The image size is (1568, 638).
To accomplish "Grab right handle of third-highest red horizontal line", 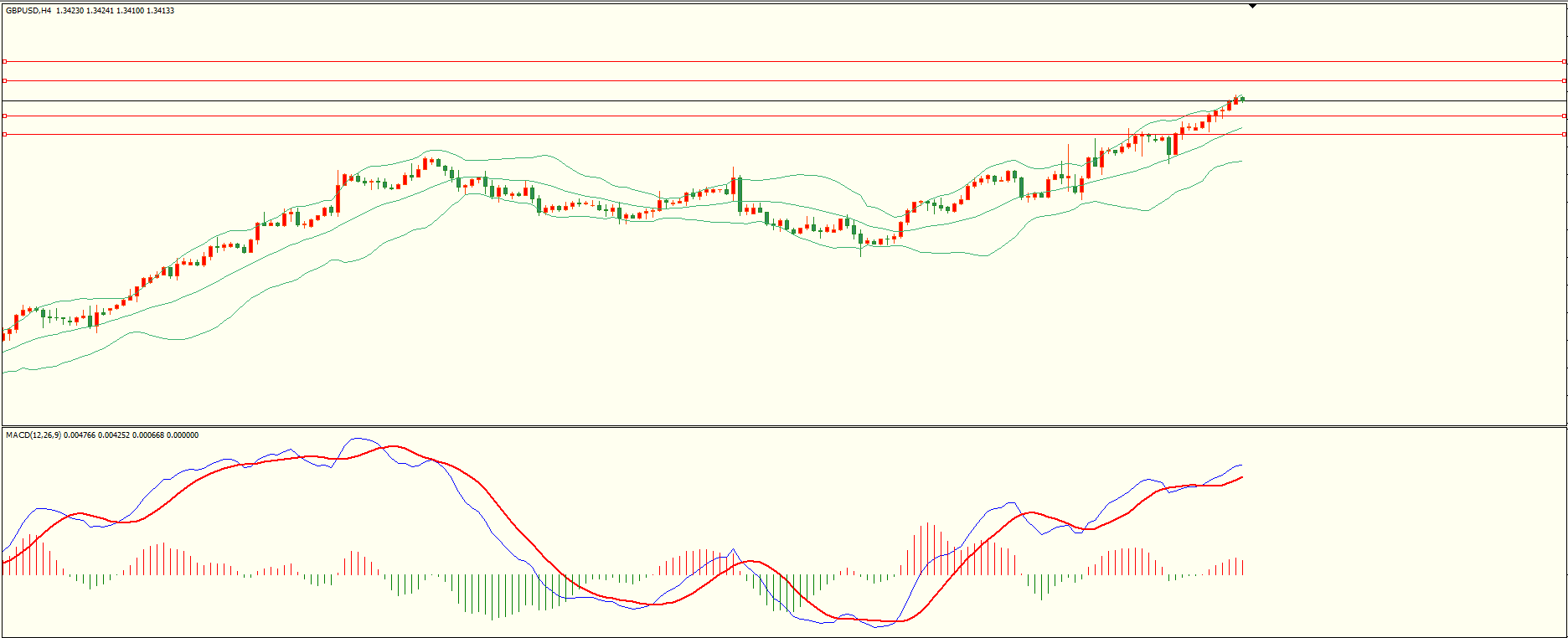I will click(x=1565, y=116).
